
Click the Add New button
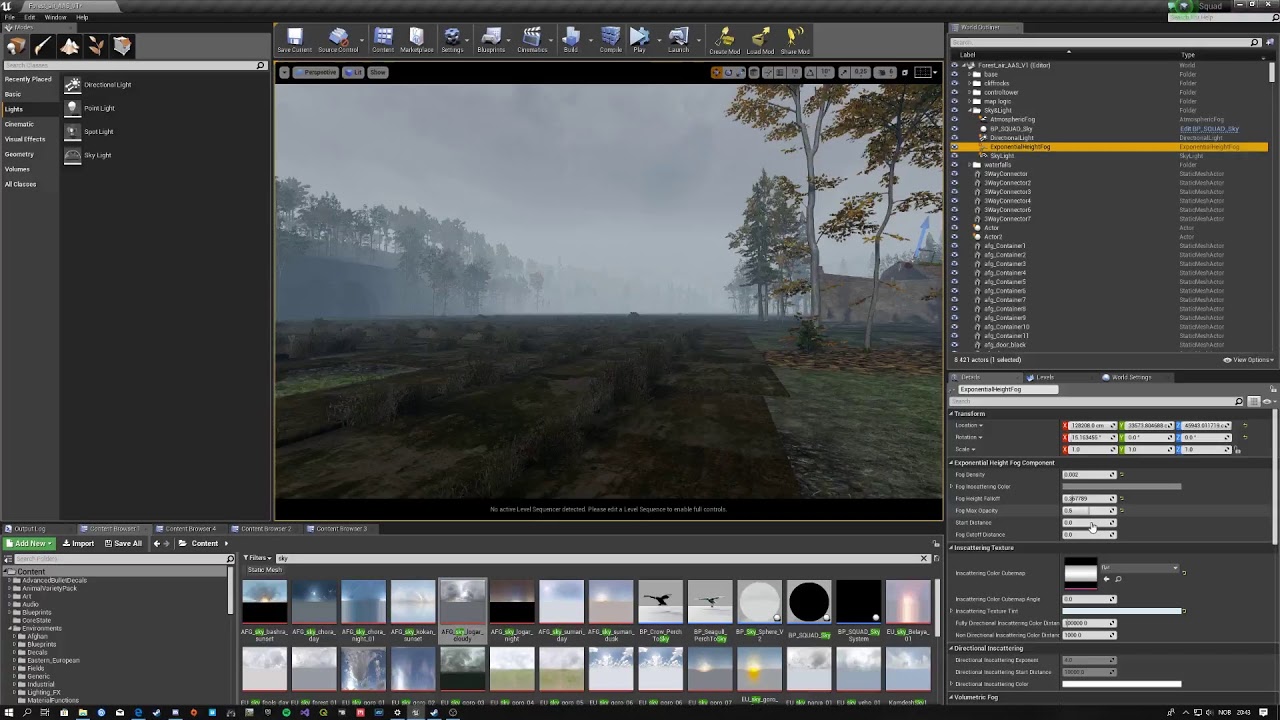coord(26,544)
